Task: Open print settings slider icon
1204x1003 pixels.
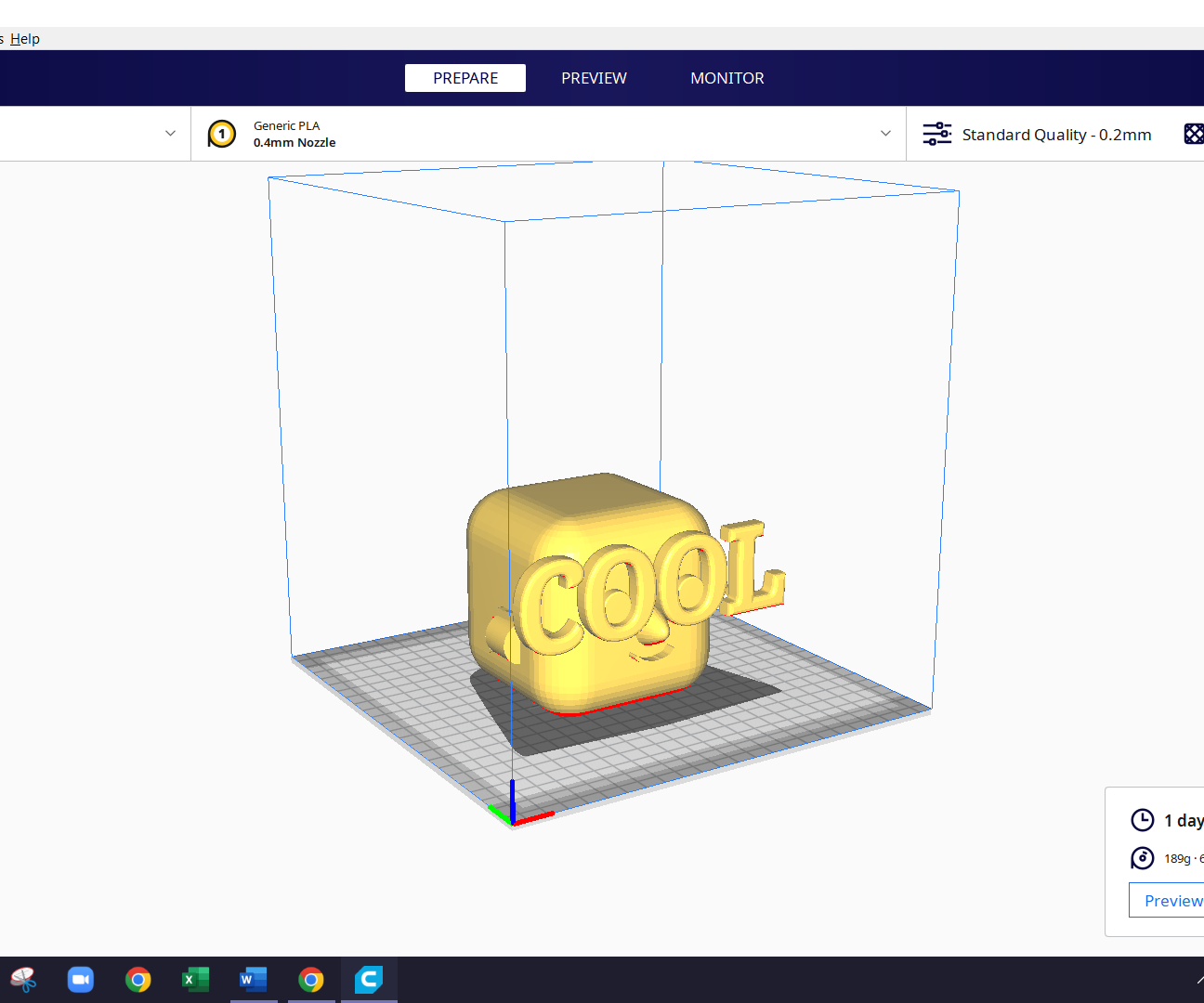Action: [x=937, y=134]
